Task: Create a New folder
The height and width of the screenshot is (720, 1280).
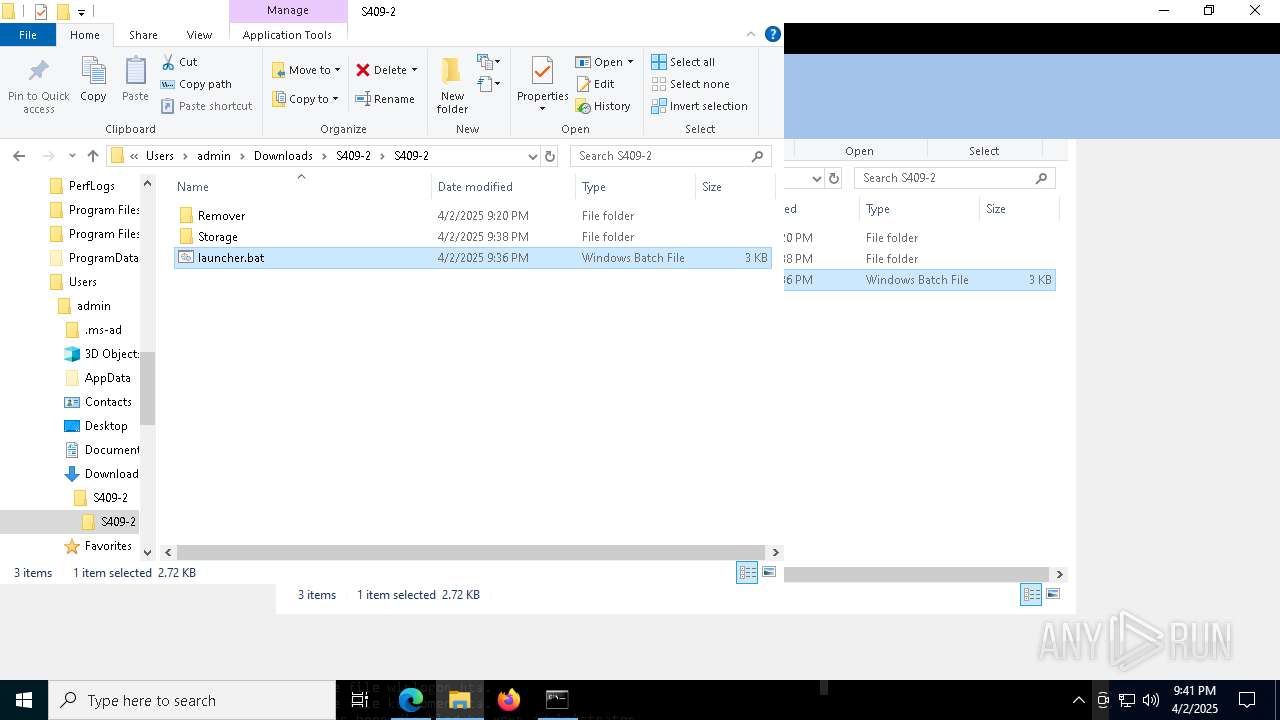Action: [x=452, y=84]
